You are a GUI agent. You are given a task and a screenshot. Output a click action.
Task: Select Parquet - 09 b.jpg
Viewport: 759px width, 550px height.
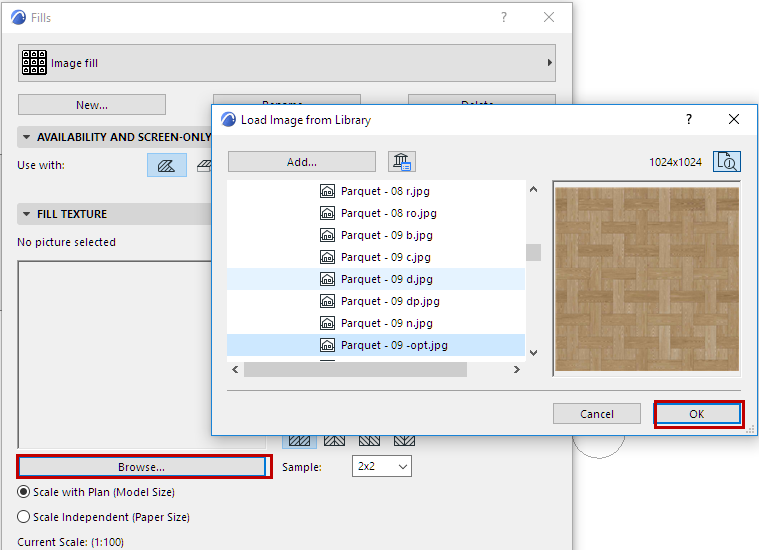pos(376,235)
